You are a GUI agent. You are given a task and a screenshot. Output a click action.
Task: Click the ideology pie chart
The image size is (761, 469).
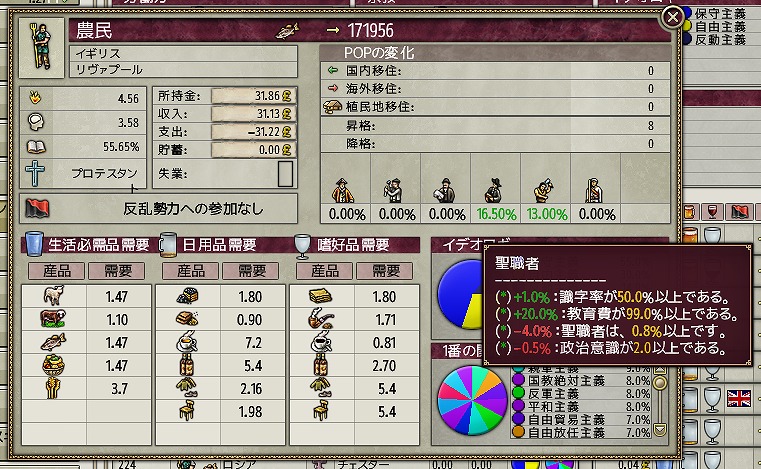[461, 294]
